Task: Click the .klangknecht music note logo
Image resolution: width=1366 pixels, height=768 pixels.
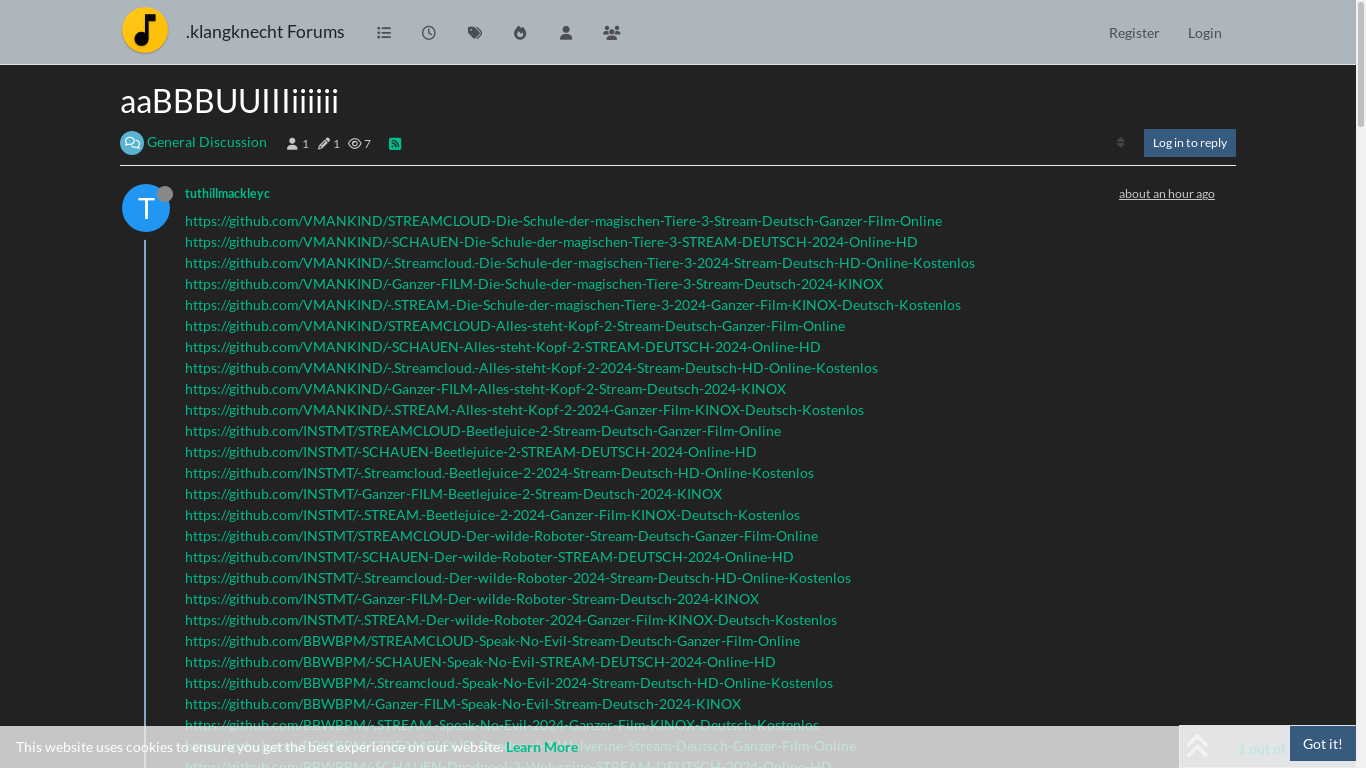Action: tap(145, 31)
